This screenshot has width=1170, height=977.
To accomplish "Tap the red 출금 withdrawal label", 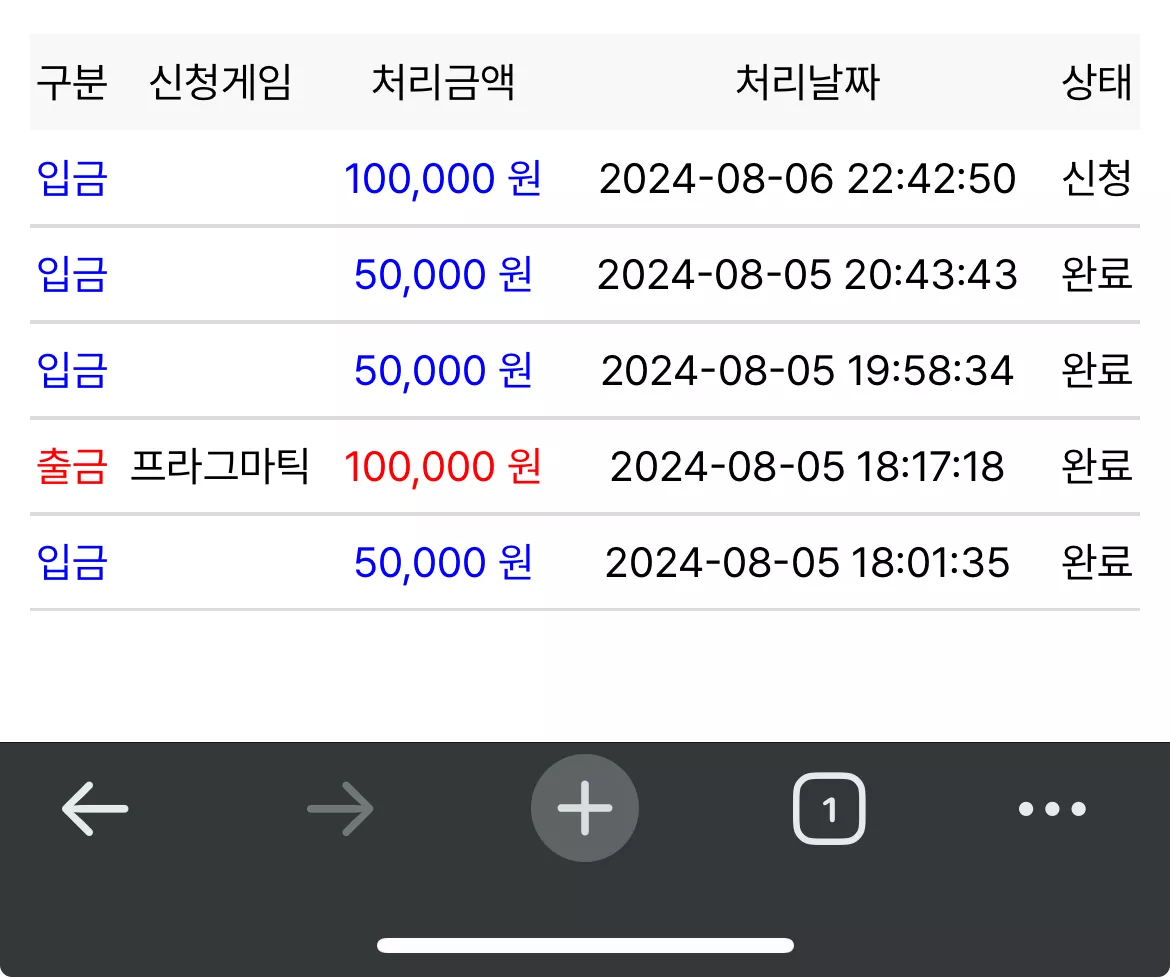I will pyautogui.click(x=72, y=466).
